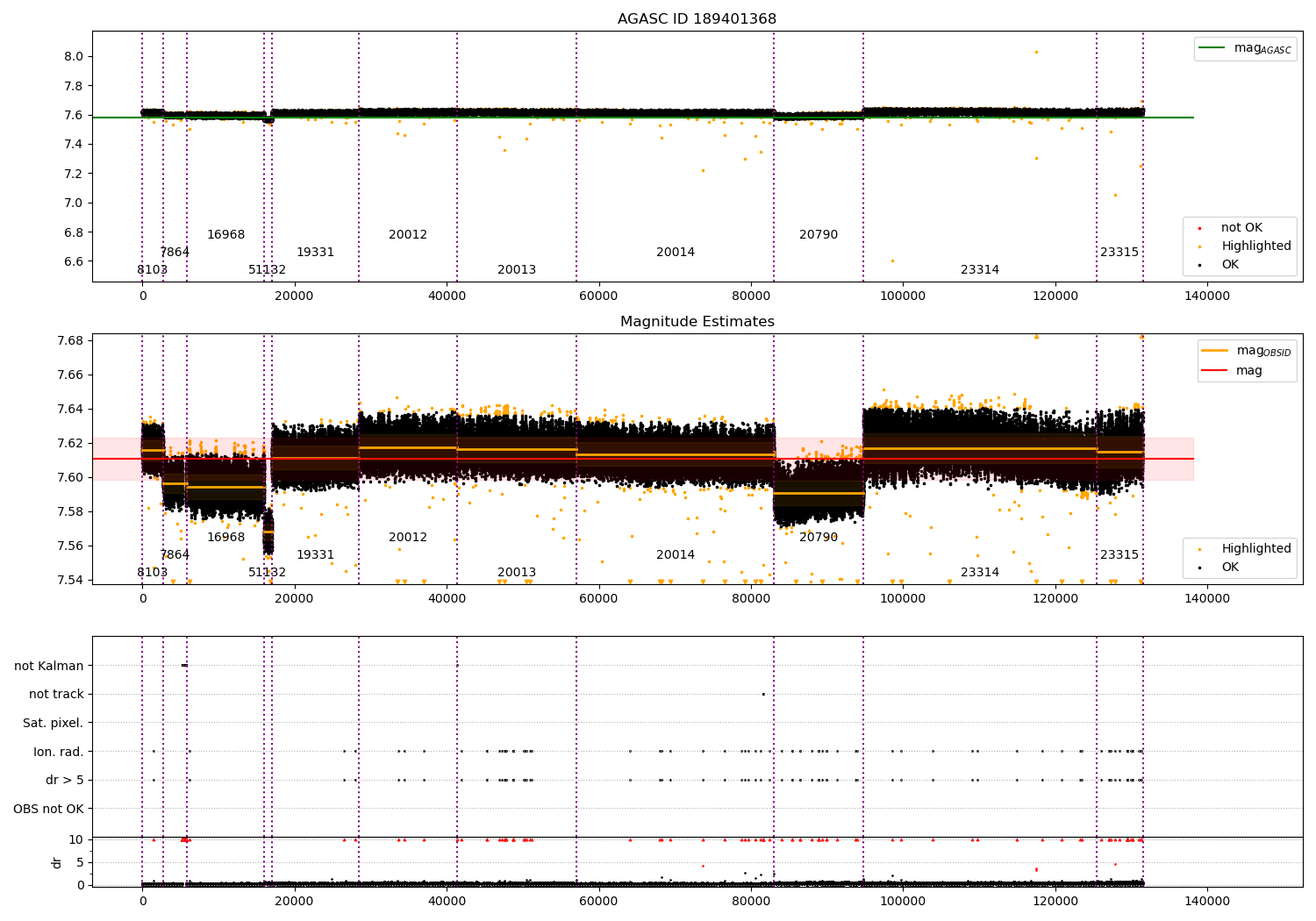This screenshot has height=921, width=1316.
Task: Click OBSID label 8103 in AGASC ID plot
Action: (153, 270)
